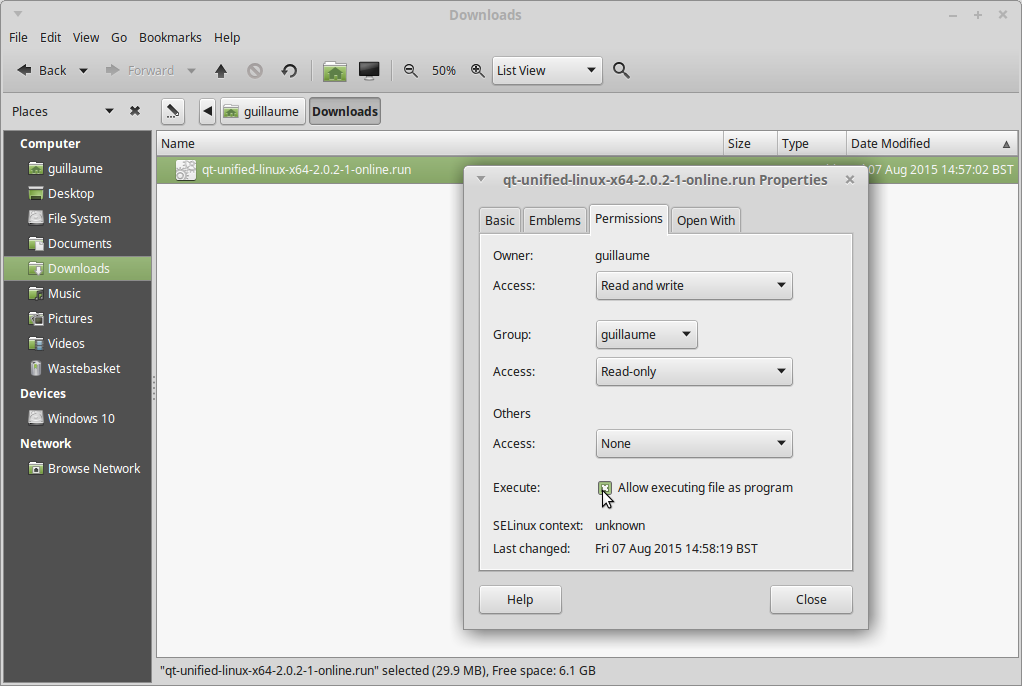The width and height of the screenshot is (1022, 686).
Task: Sort files by Name column
Action: pyautogui.click(x=440, y=143)
